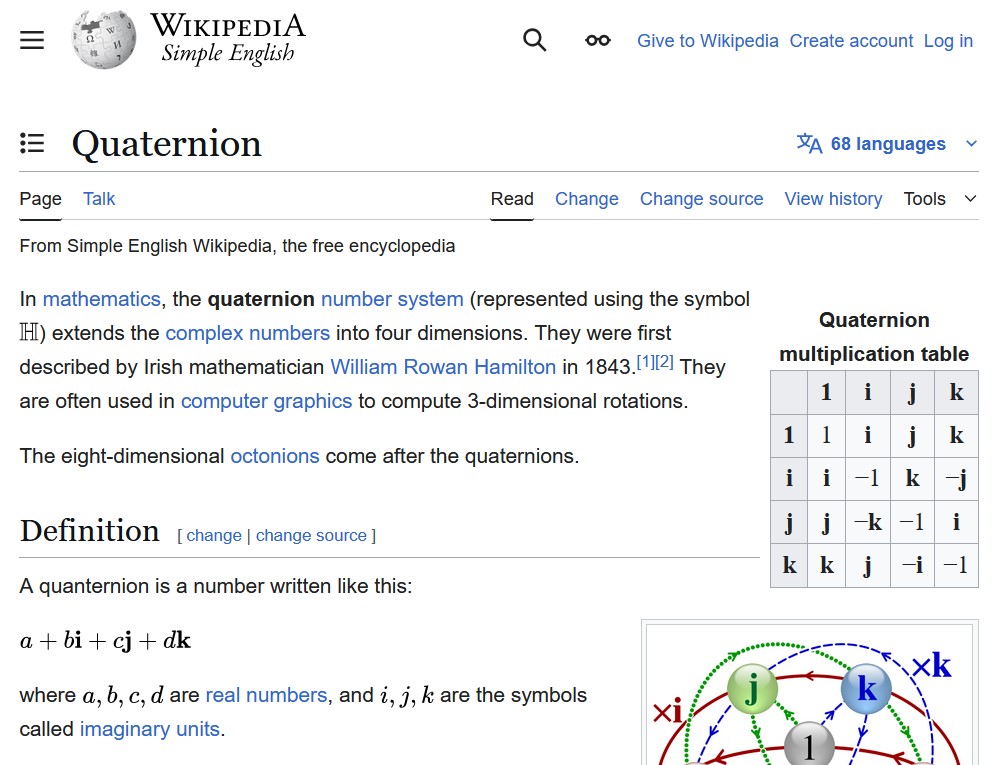Open the William Rowan Hamilton link
The width and height of the screenshot is (999, 765).
coord(443,367)
